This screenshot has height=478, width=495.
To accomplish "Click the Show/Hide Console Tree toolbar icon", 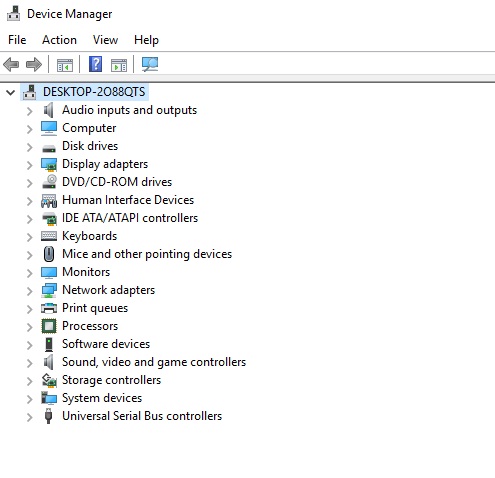I will (x=65, y=65).
